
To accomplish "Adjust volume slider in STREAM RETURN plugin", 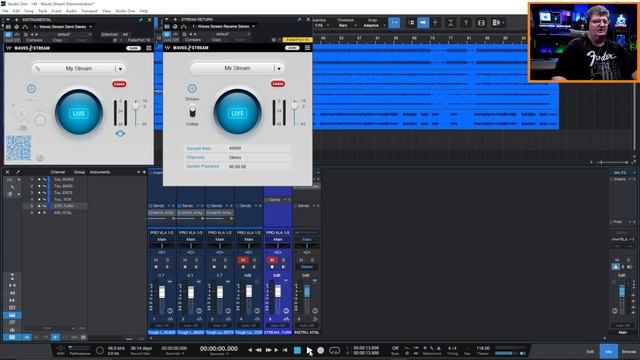I will point(294,106).
